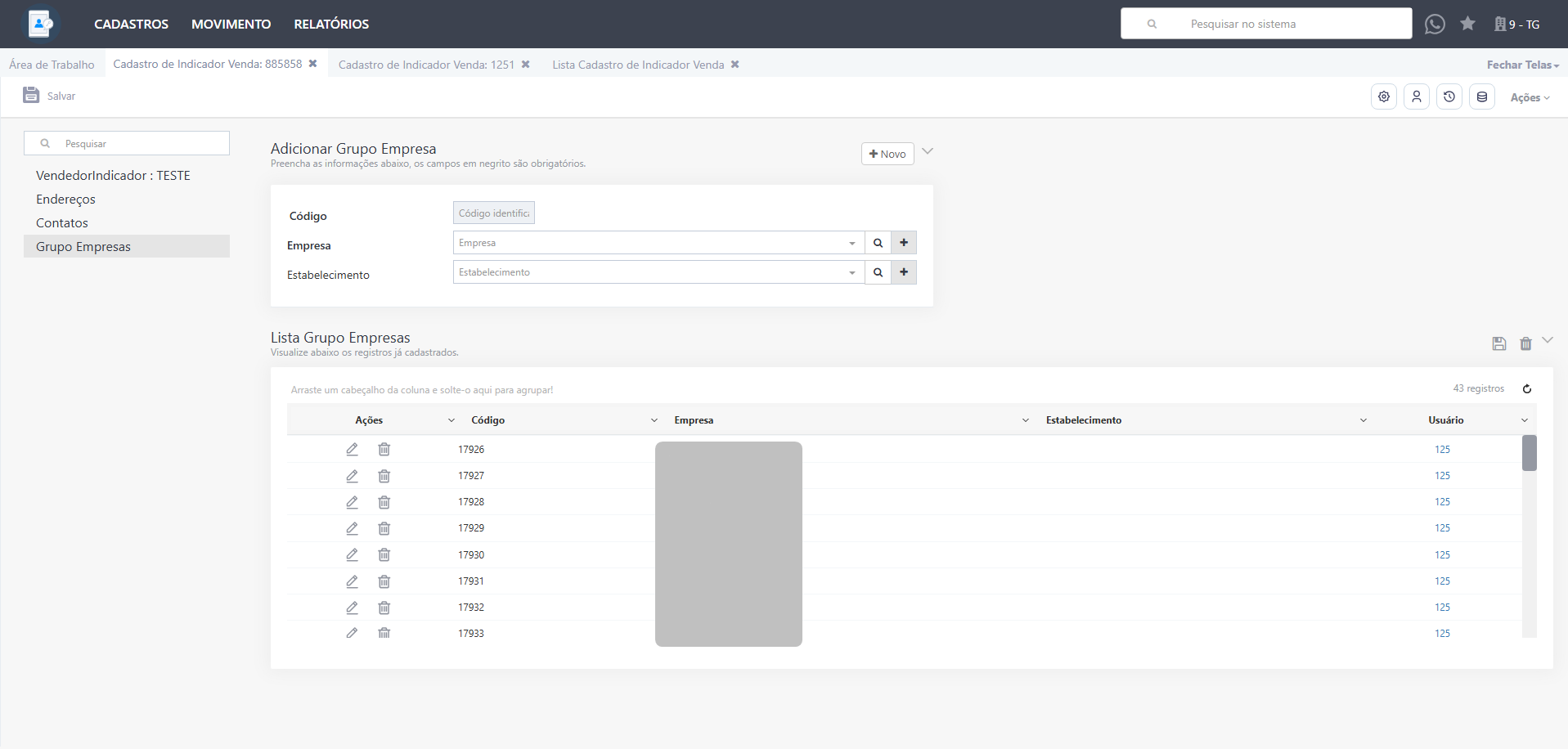Open the Ações column filter arrow
The height and width of the screenshot is (749, 1568).
point(452,420)
